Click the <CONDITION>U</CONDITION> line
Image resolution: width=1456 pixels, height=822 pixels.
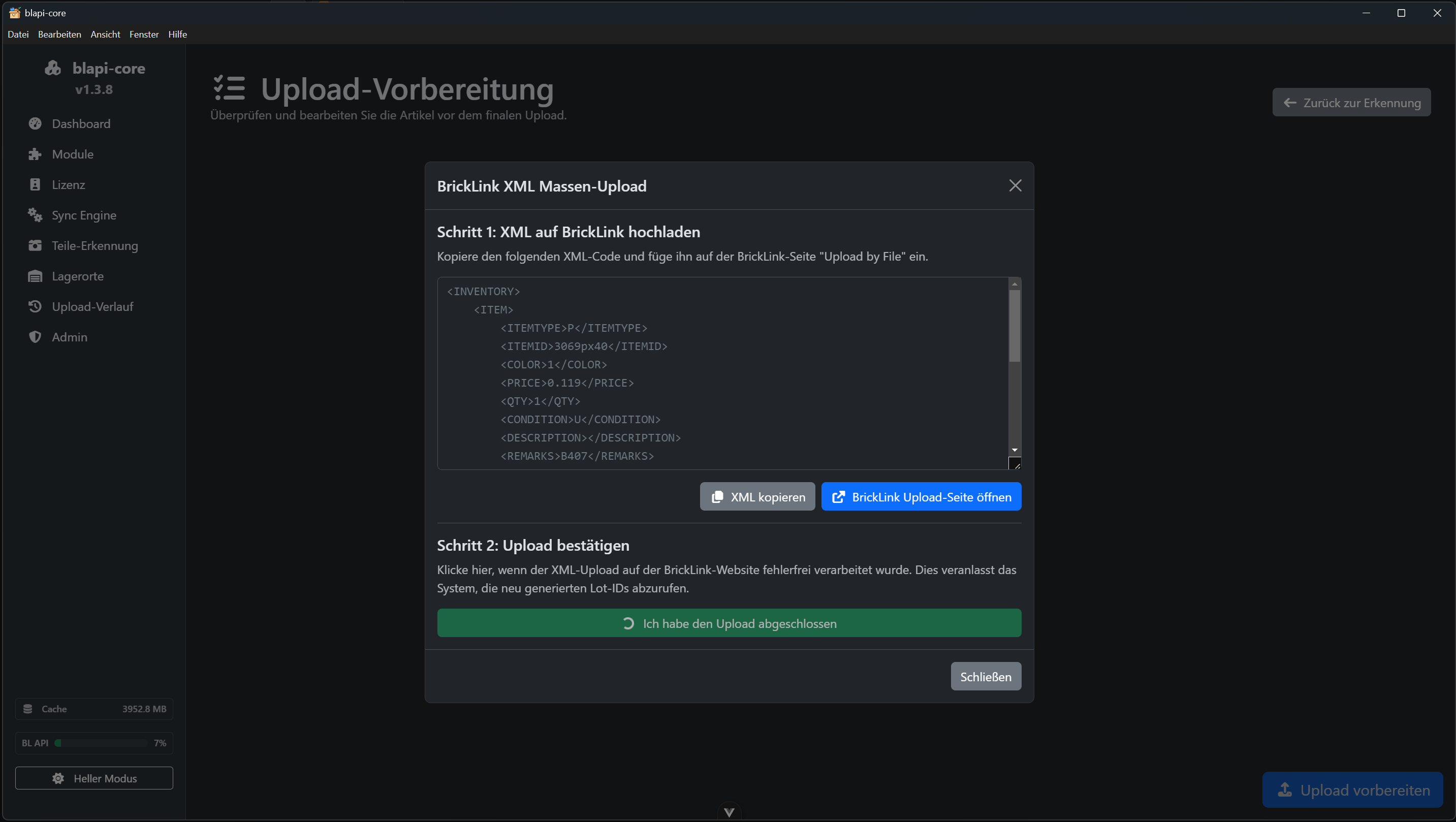pyautogui.click(x=581, y=420)
